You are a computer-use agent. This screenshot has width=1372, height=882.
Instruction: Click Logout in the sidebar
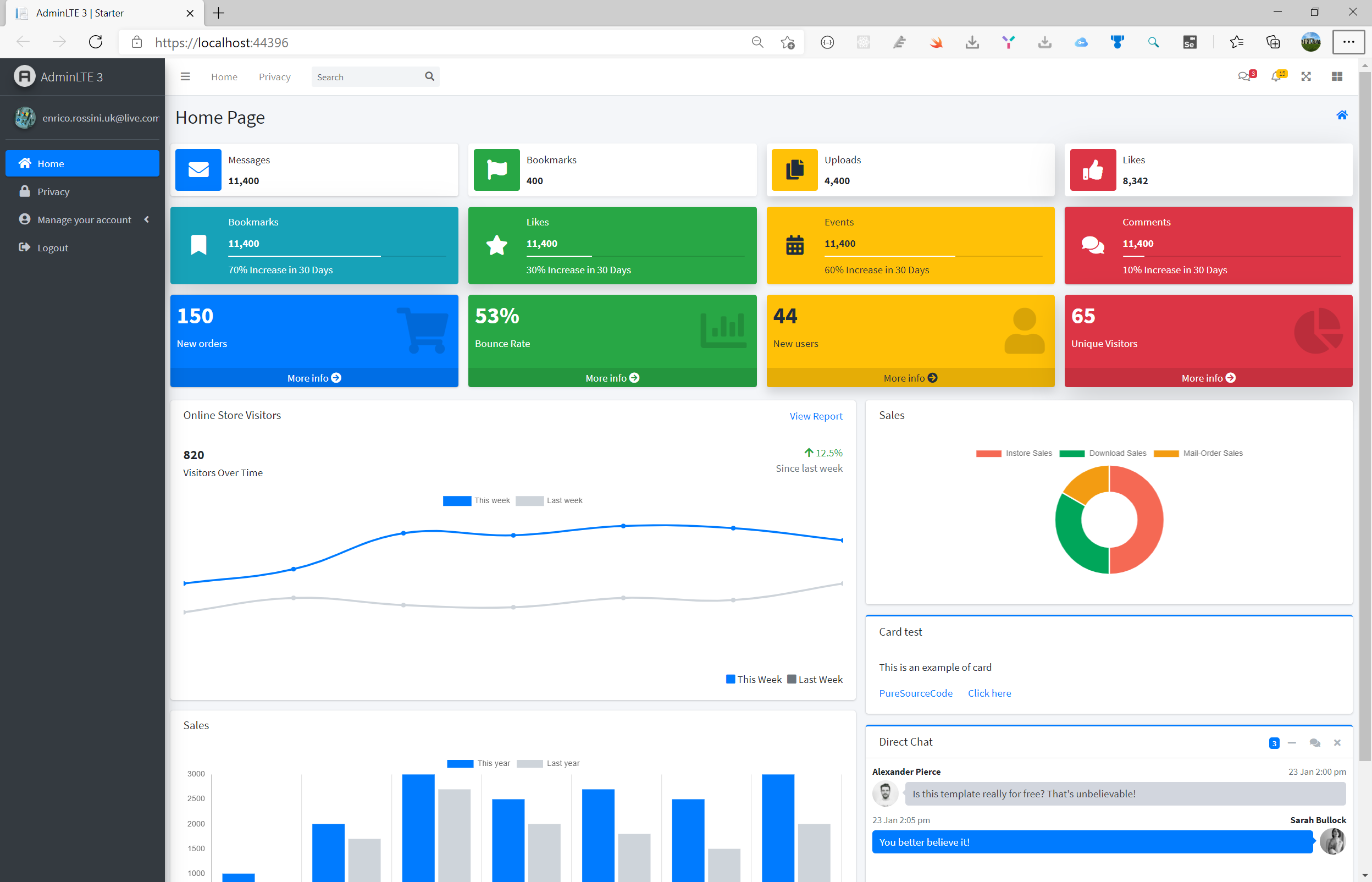click(x=53, y=248)
